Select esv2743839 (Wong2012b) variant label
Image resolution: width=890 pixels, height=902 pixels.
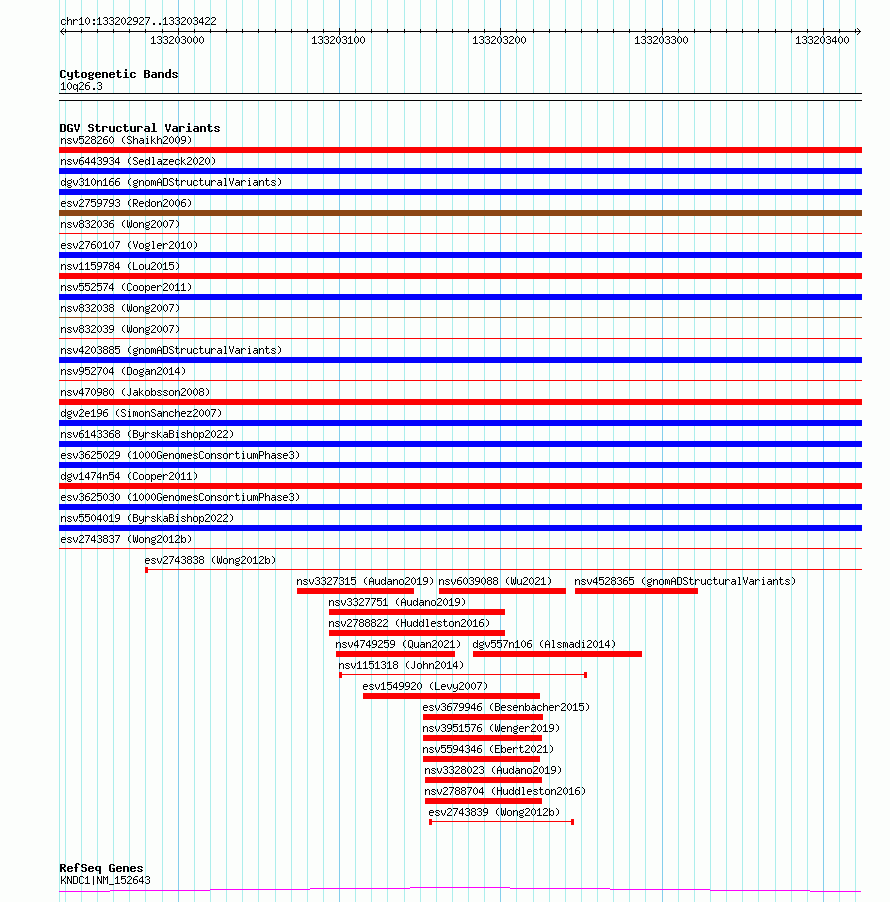(494, 812)
